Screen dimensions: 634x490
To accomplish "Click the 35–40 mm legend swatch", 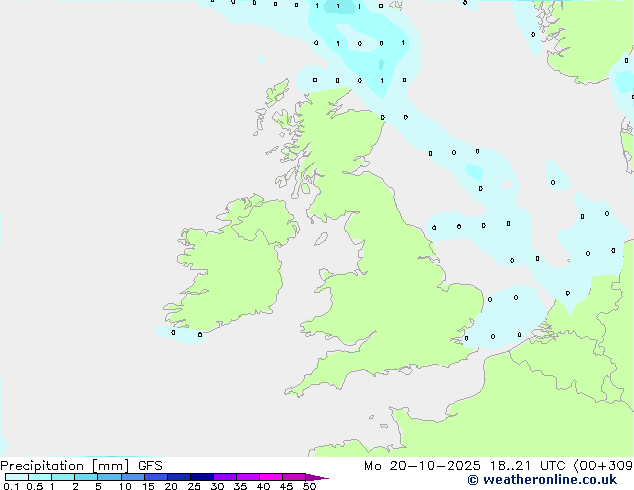I will (x=247, y=477).
